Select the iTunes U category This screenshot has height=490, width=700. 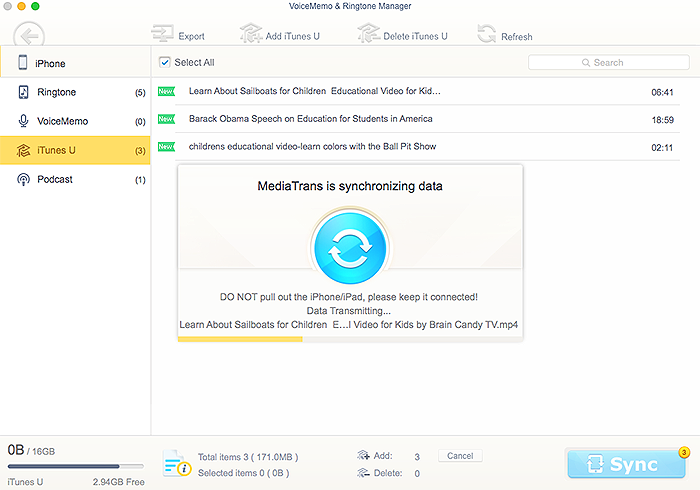pyautogui.click(x=75, y=150)
